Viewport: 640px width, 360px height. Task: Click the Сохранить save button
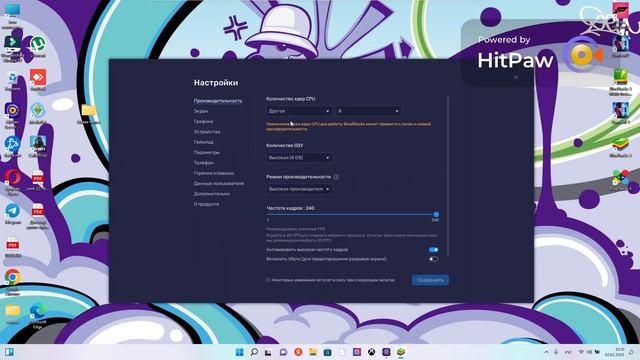[430, 280]
